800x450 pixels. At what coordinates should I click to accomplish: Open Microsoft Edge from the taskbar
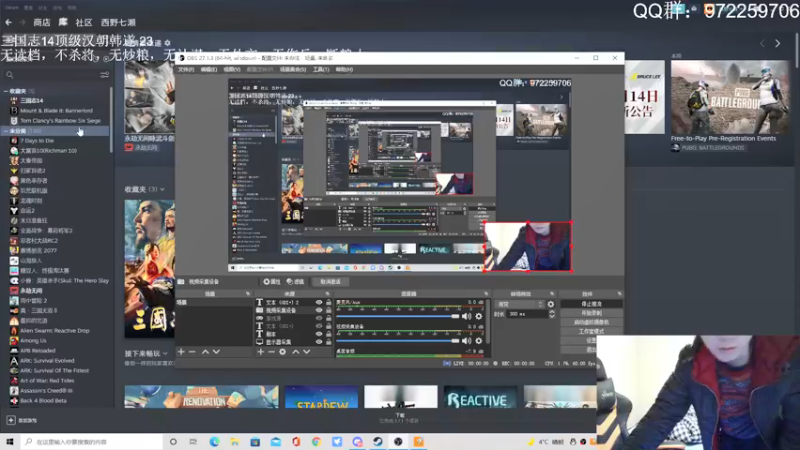tap(214, 441)
